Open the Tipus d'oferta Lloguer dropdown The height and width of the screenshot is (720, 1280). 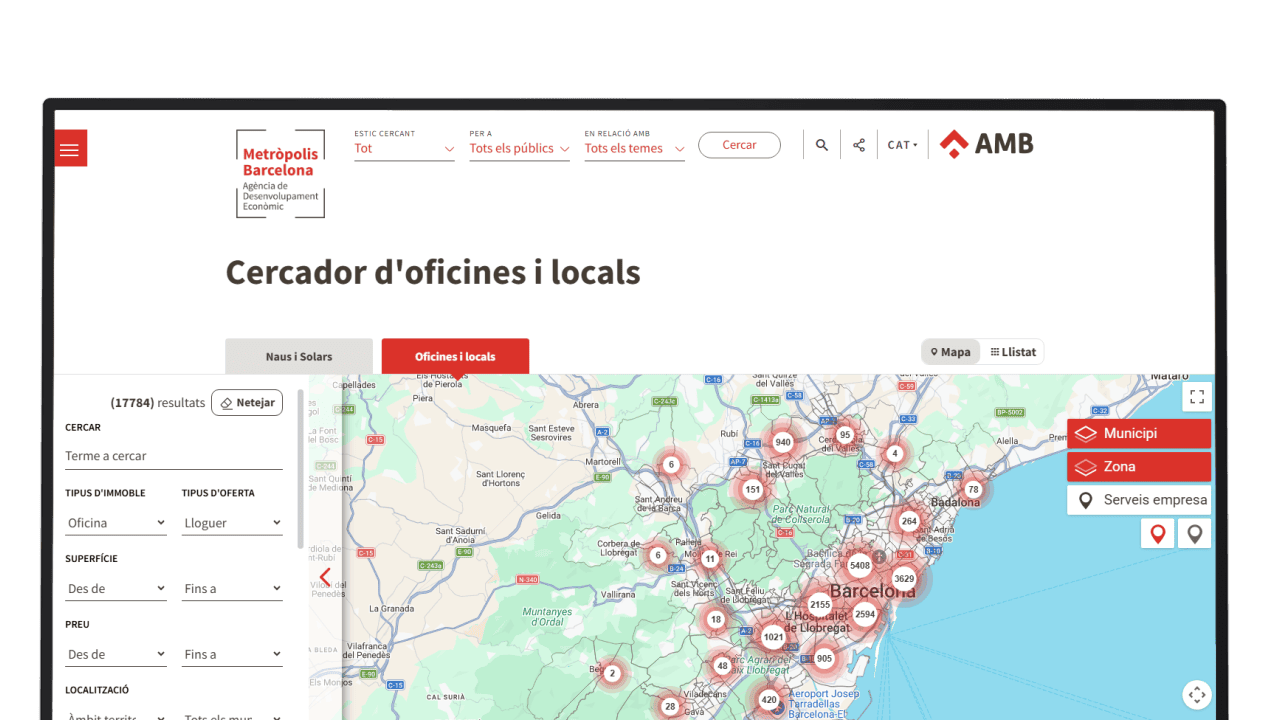pyautogui.click(x=233, y=523)
